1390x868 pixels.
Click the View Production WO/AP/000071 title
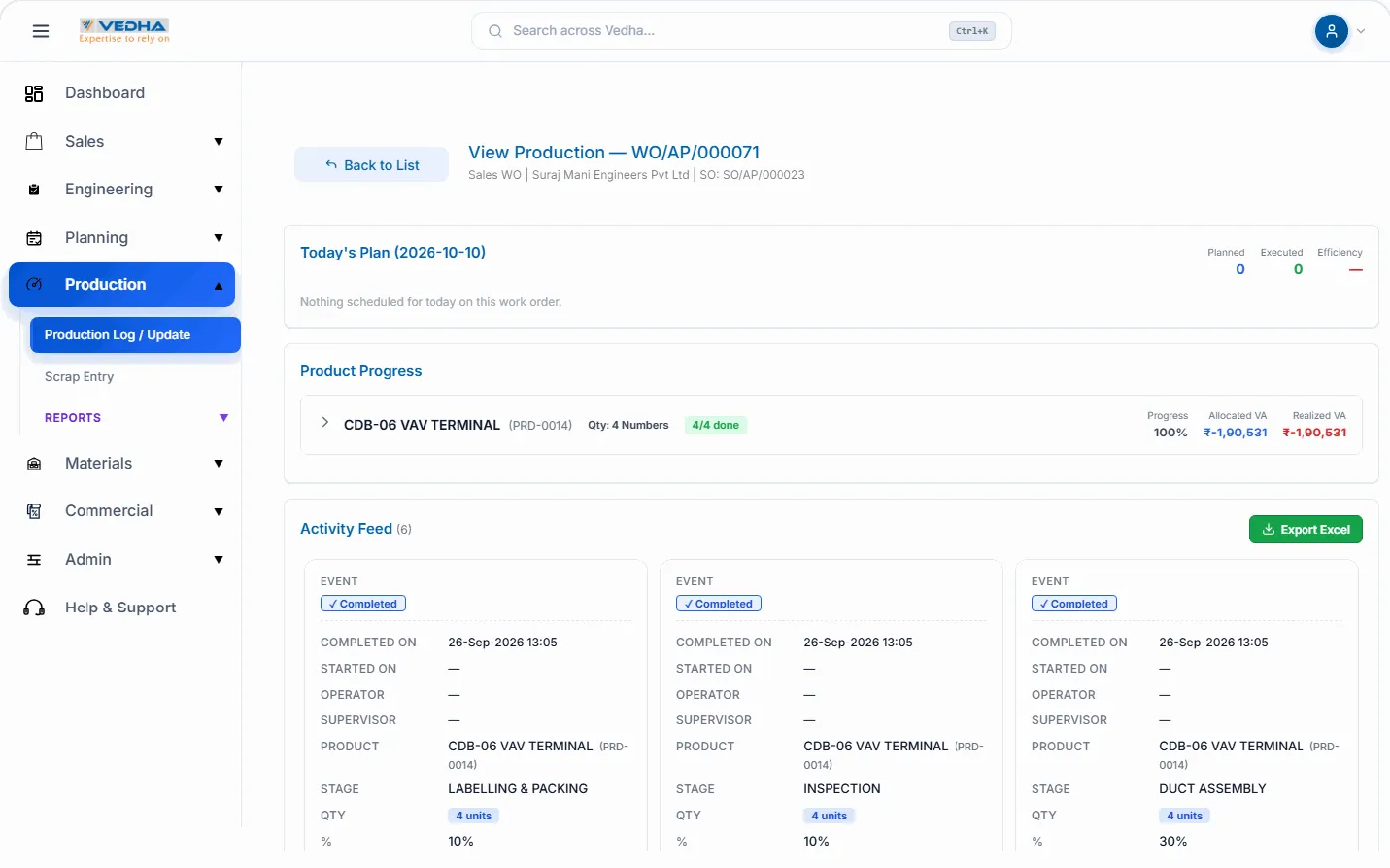point(613,152)
